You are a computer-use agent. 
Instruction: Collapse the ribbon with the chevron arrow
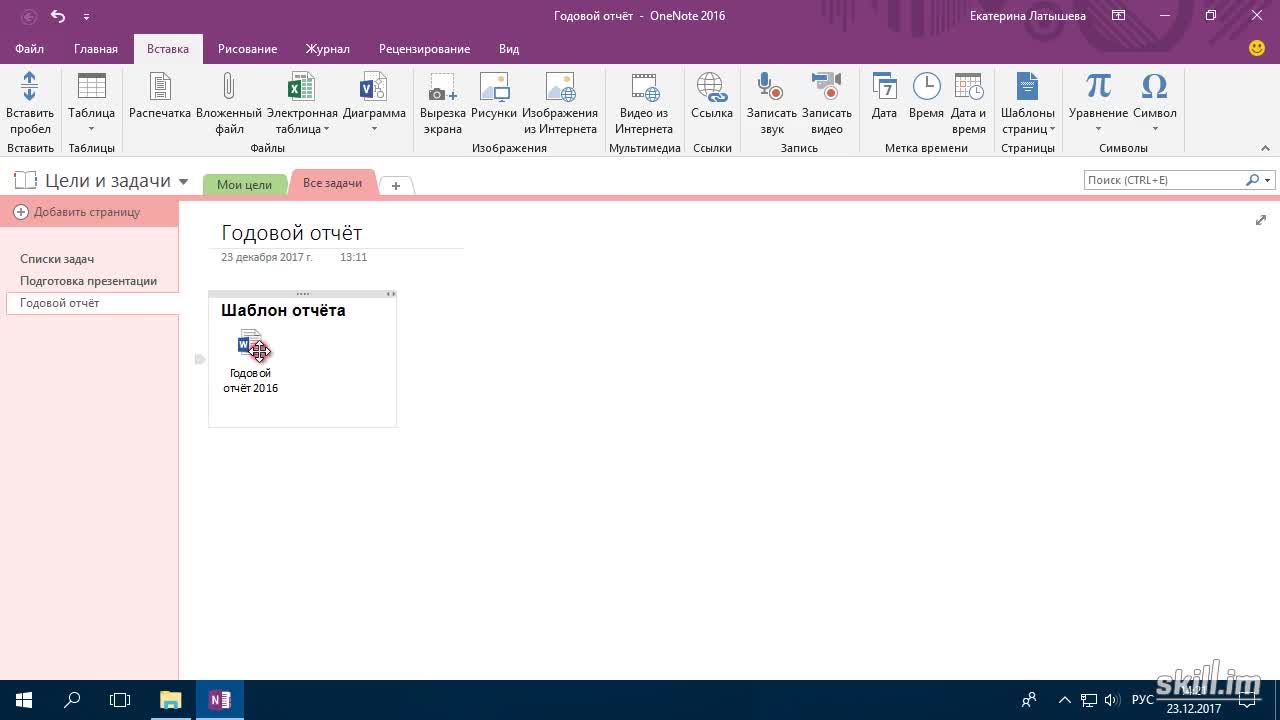pyautogui.click(x=1265, y=148)
